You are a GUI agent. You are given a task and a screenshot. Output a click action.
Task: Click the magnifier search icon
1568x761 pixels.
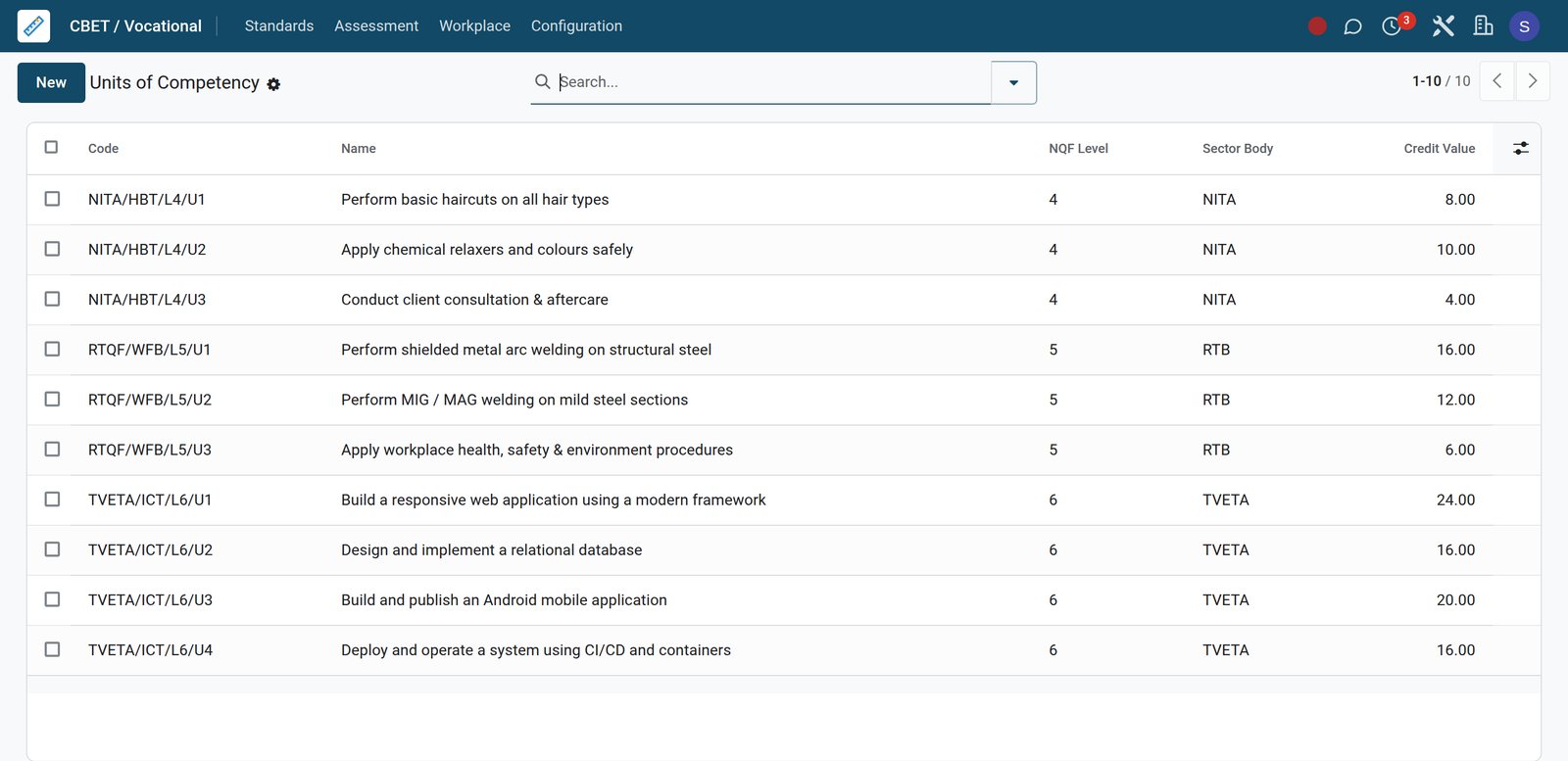point(542,81)
